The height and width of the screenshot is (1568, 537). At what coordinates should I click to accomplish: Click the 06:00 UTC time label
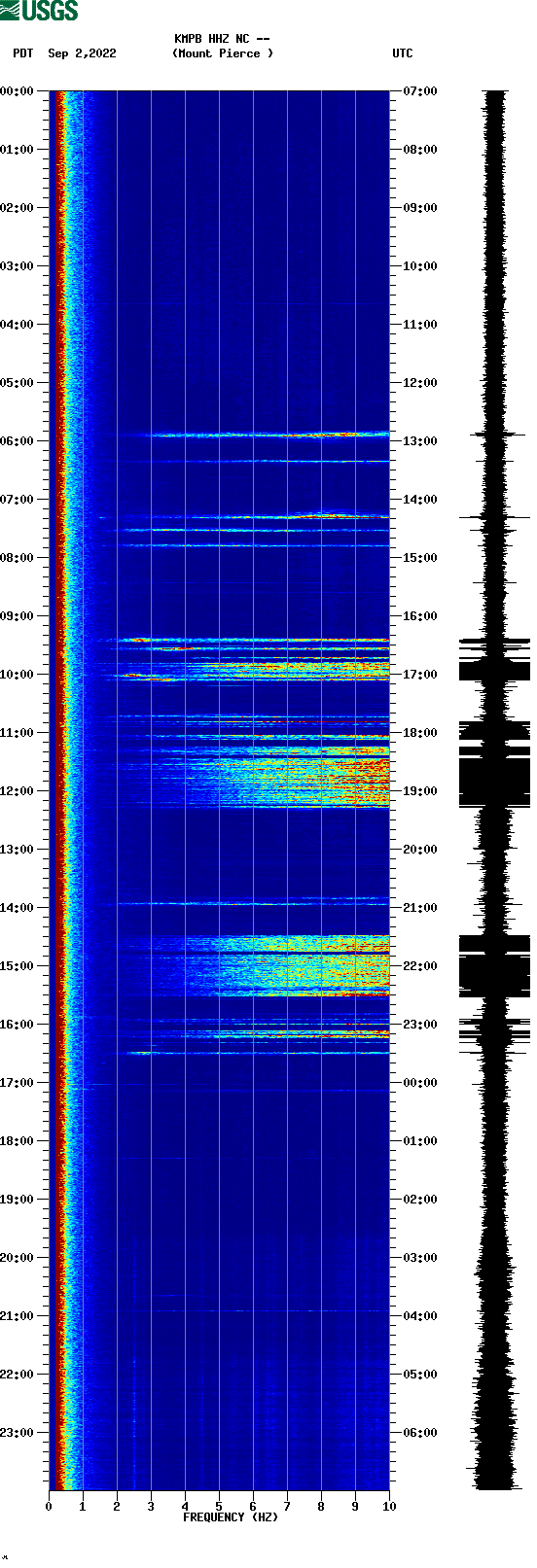click(420, 1433)
